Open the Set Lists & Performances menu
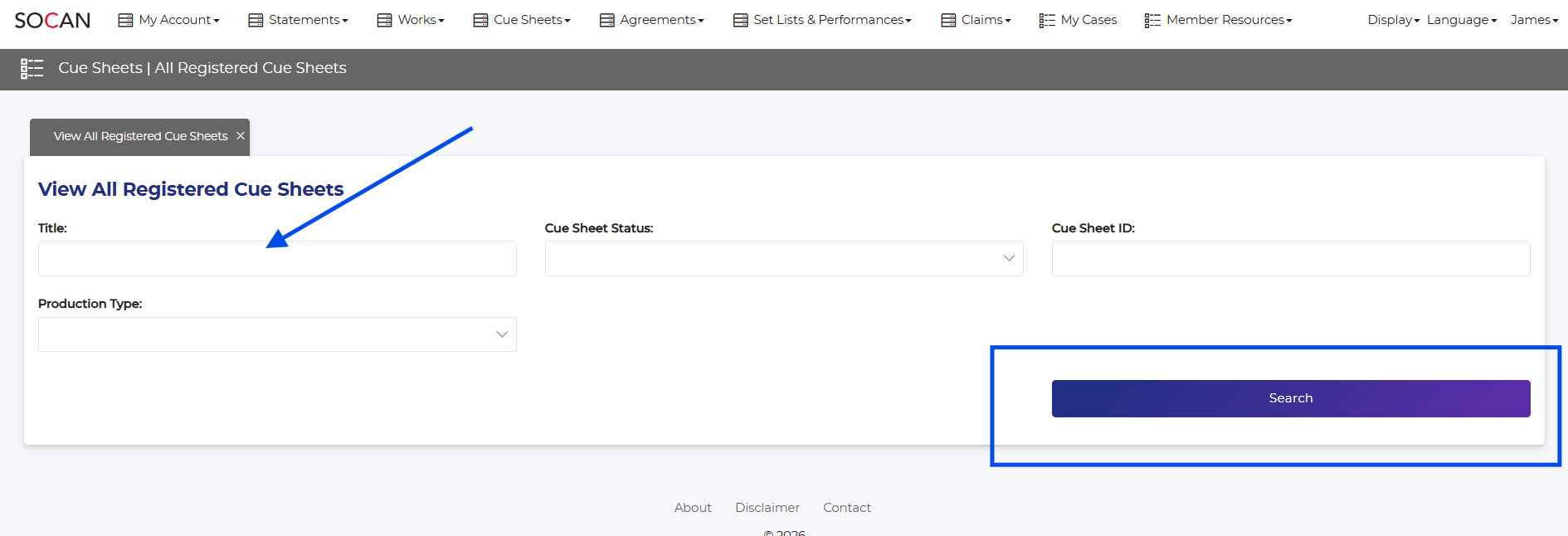 831,20
